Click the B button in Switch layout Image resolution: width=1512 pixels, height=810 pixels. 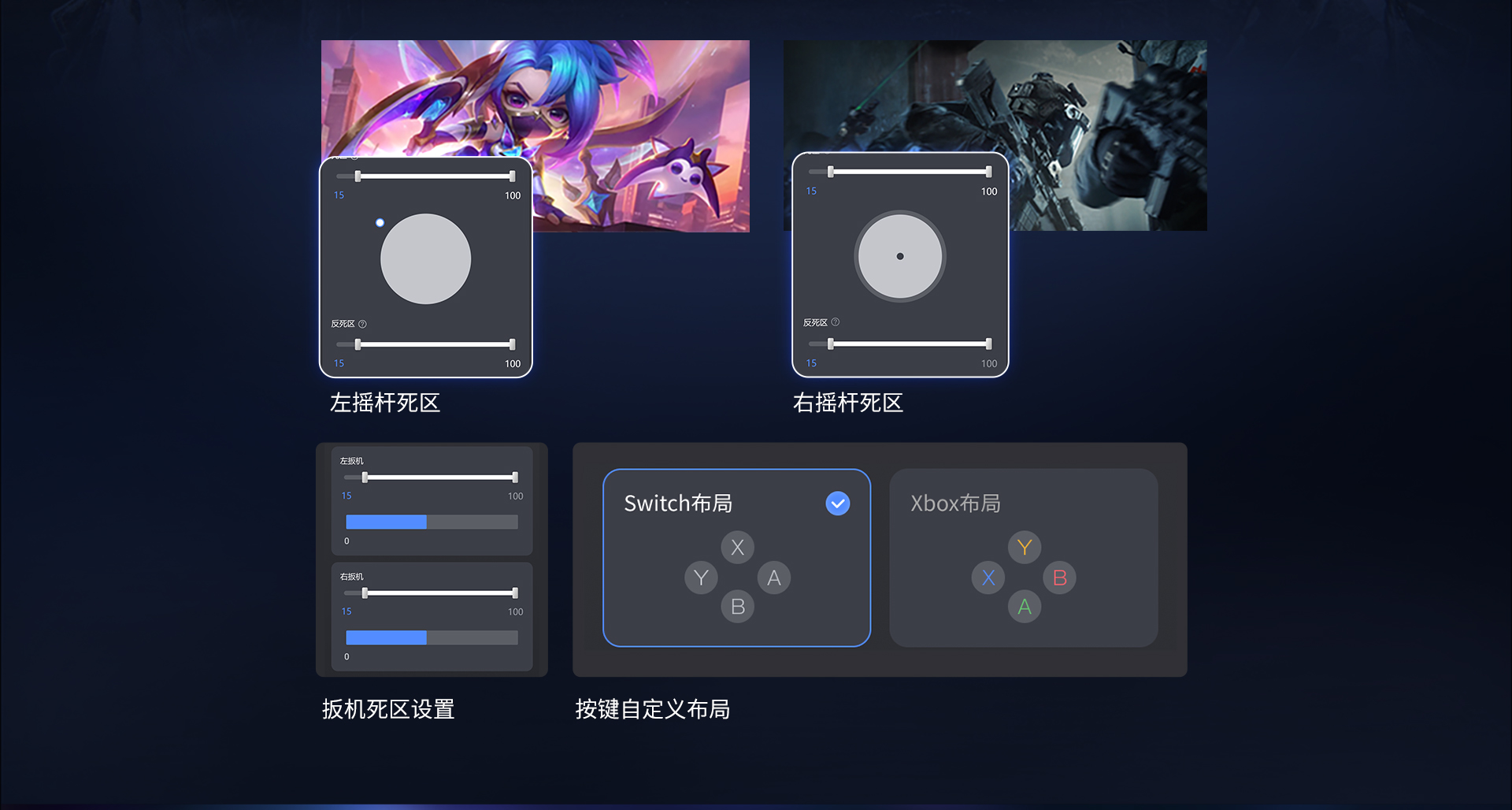pos(737,607)
